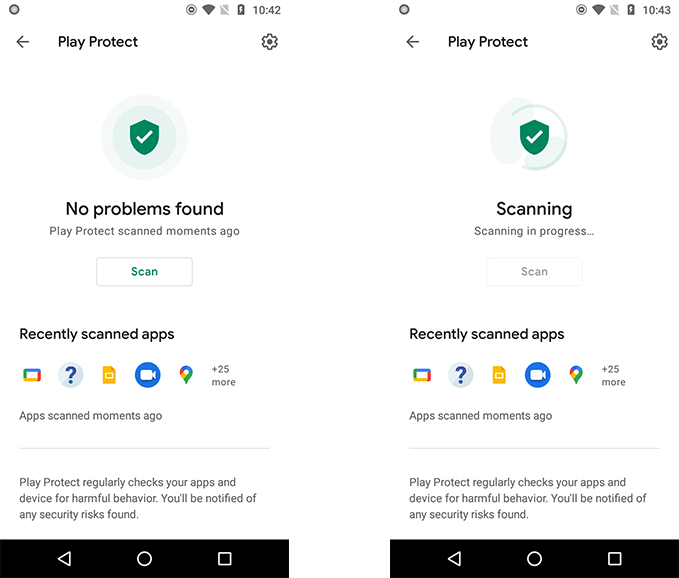Expand +25 more apps on left screen
Viewport: 679px width, 578px height.
[223, 375]
